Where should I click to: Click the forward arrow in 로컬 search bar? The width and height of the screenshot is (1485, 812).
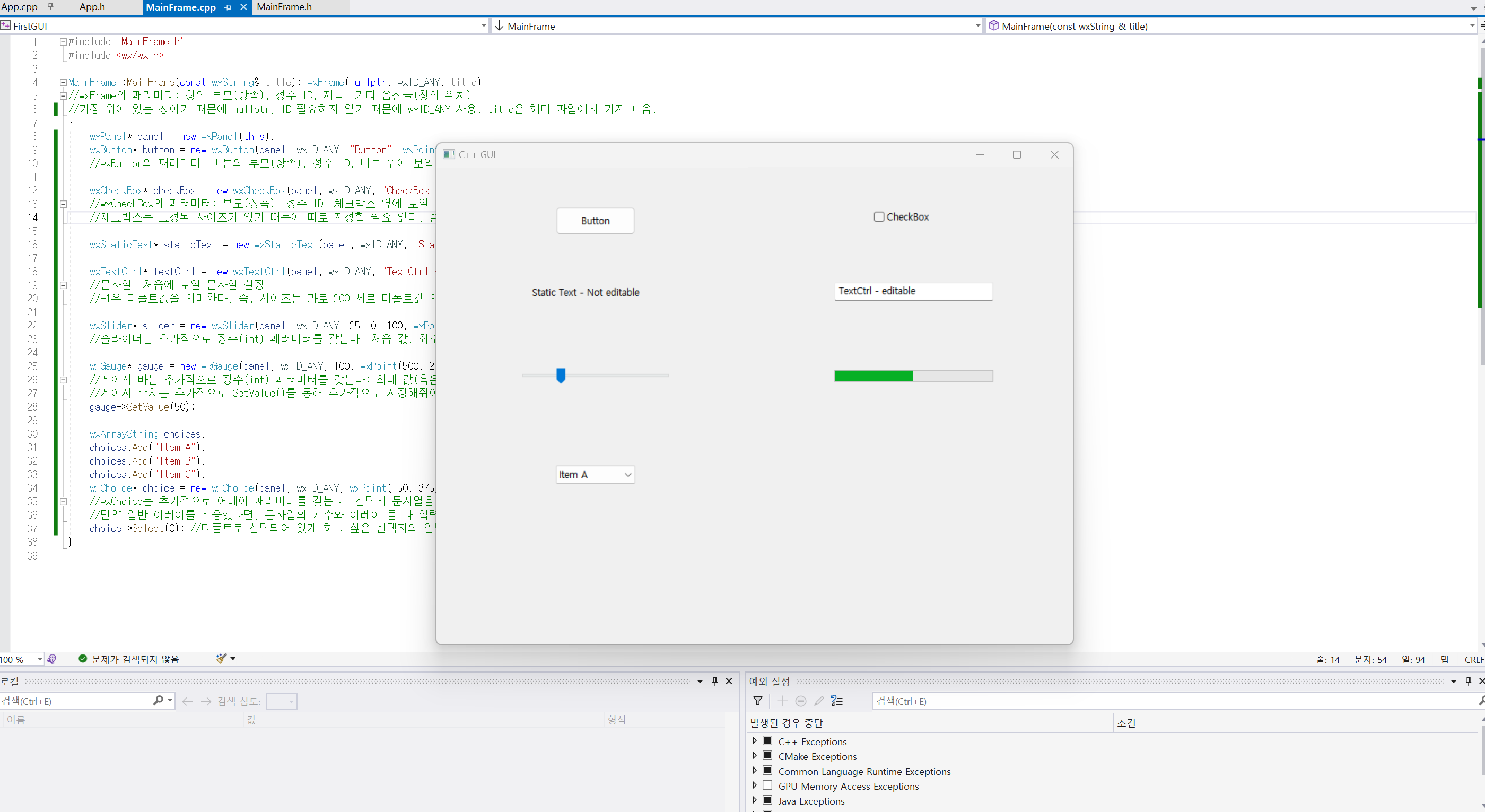206,701
